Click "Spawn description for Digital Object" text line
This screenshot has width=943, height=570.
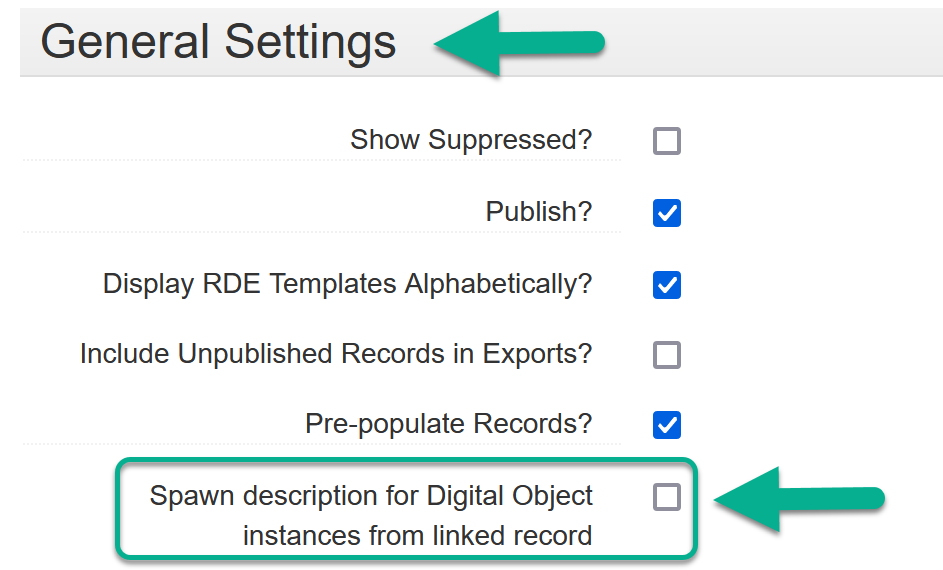[x=371, y=496]
